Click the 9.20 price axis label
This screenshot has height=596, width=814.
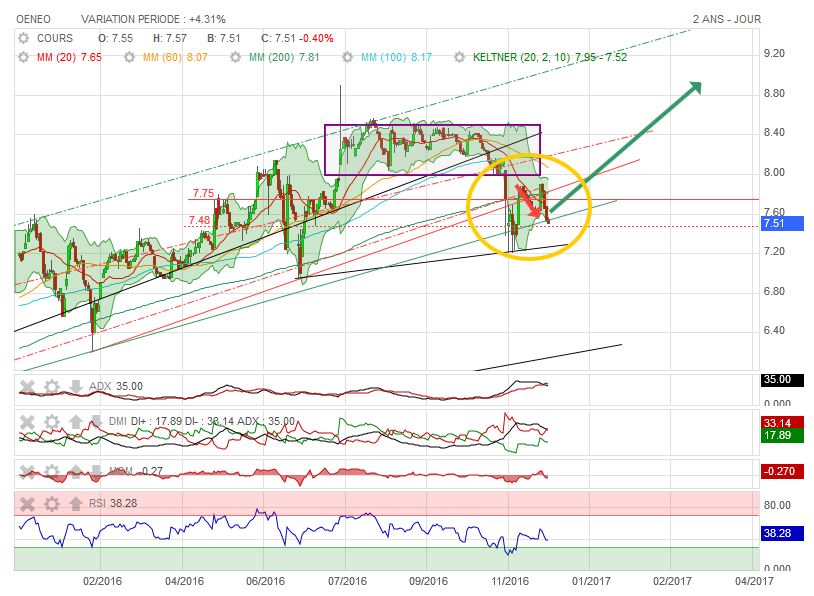click(774, 53)
